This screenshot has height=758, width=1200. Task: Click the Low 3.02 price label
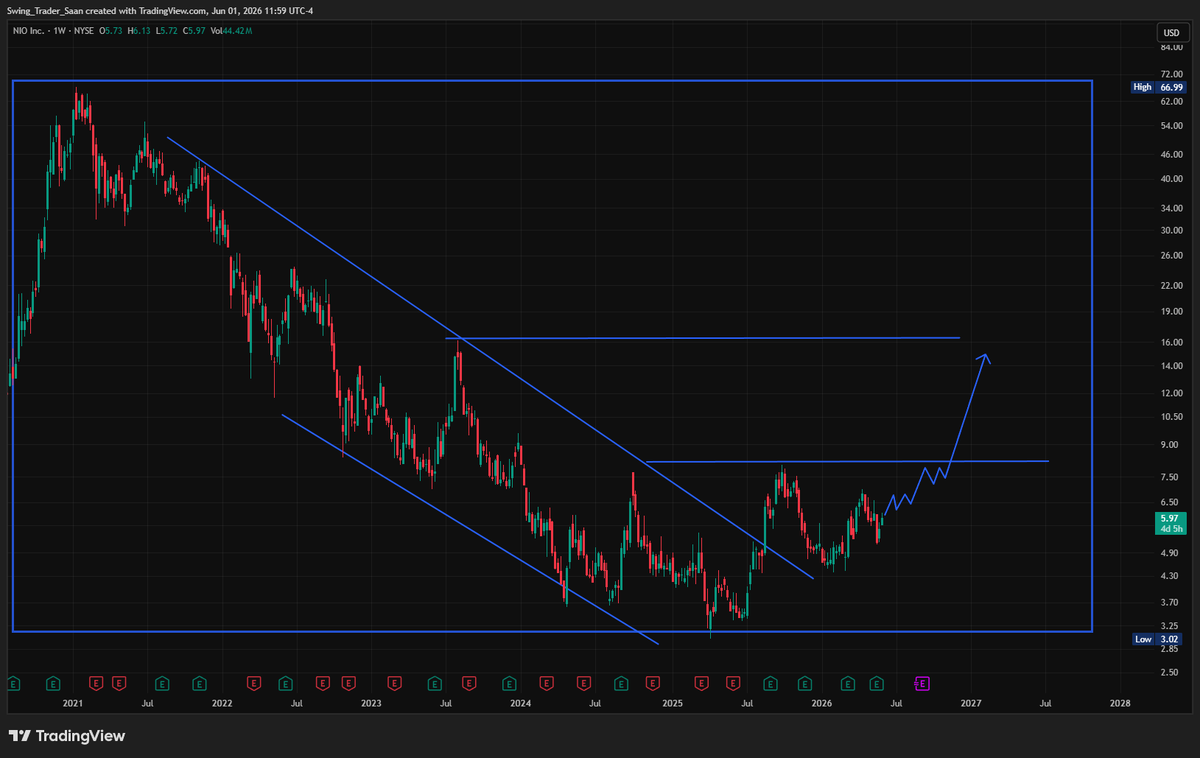tap(1158, 639)
